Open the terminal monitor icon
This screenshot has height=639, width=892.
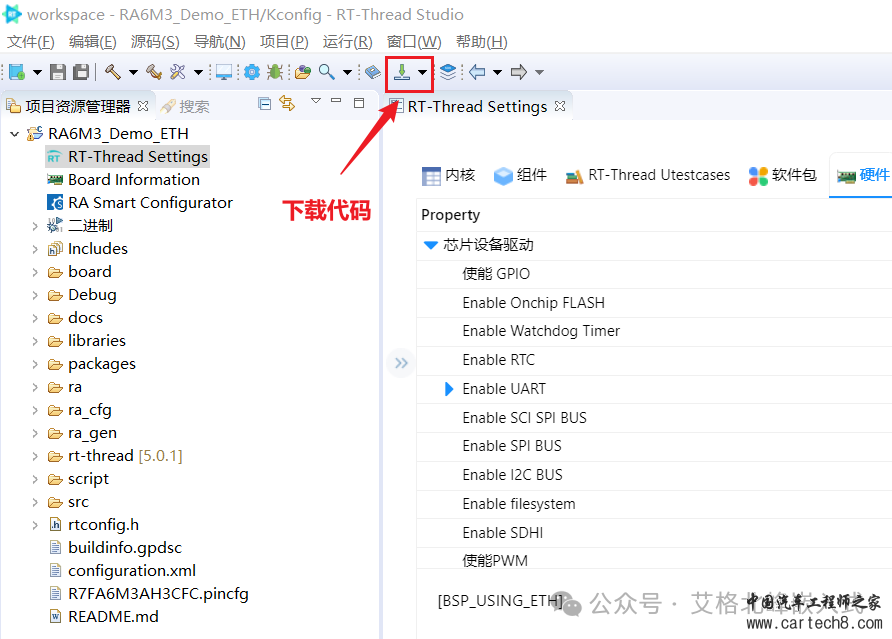click(224, 72)
